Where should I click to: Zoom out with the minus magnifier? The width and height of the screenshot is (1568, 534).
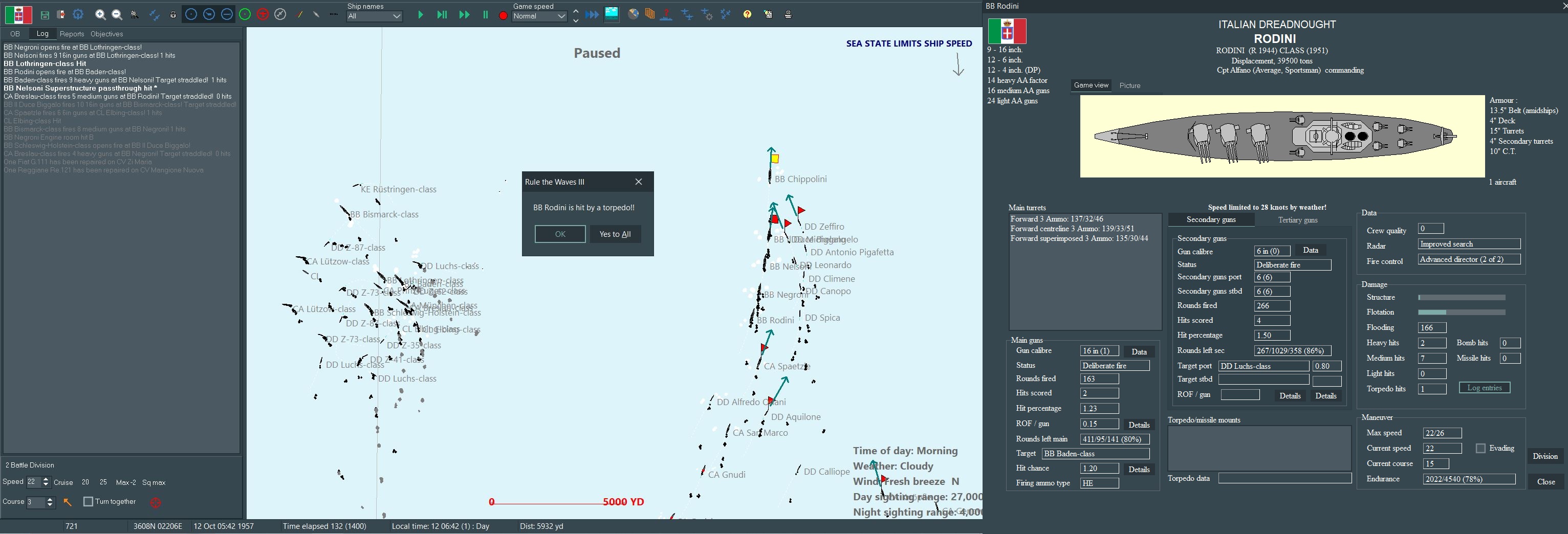117,15
